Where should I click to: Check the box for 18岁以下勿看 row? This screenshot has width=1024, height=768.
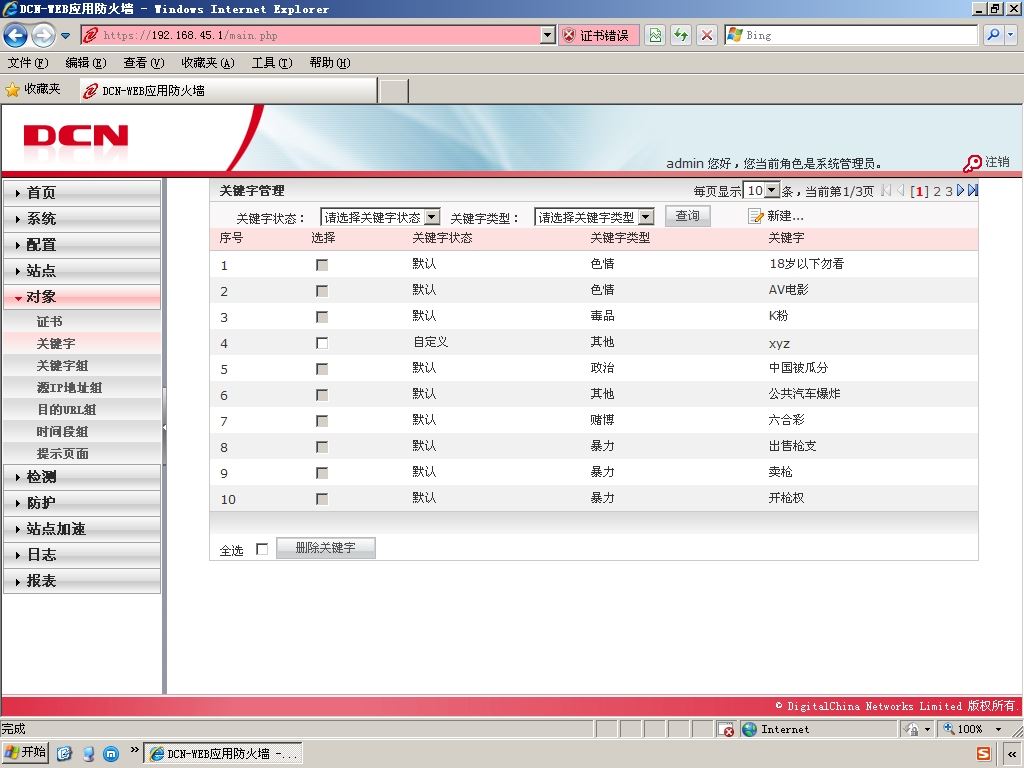click(x=322, y=265)
